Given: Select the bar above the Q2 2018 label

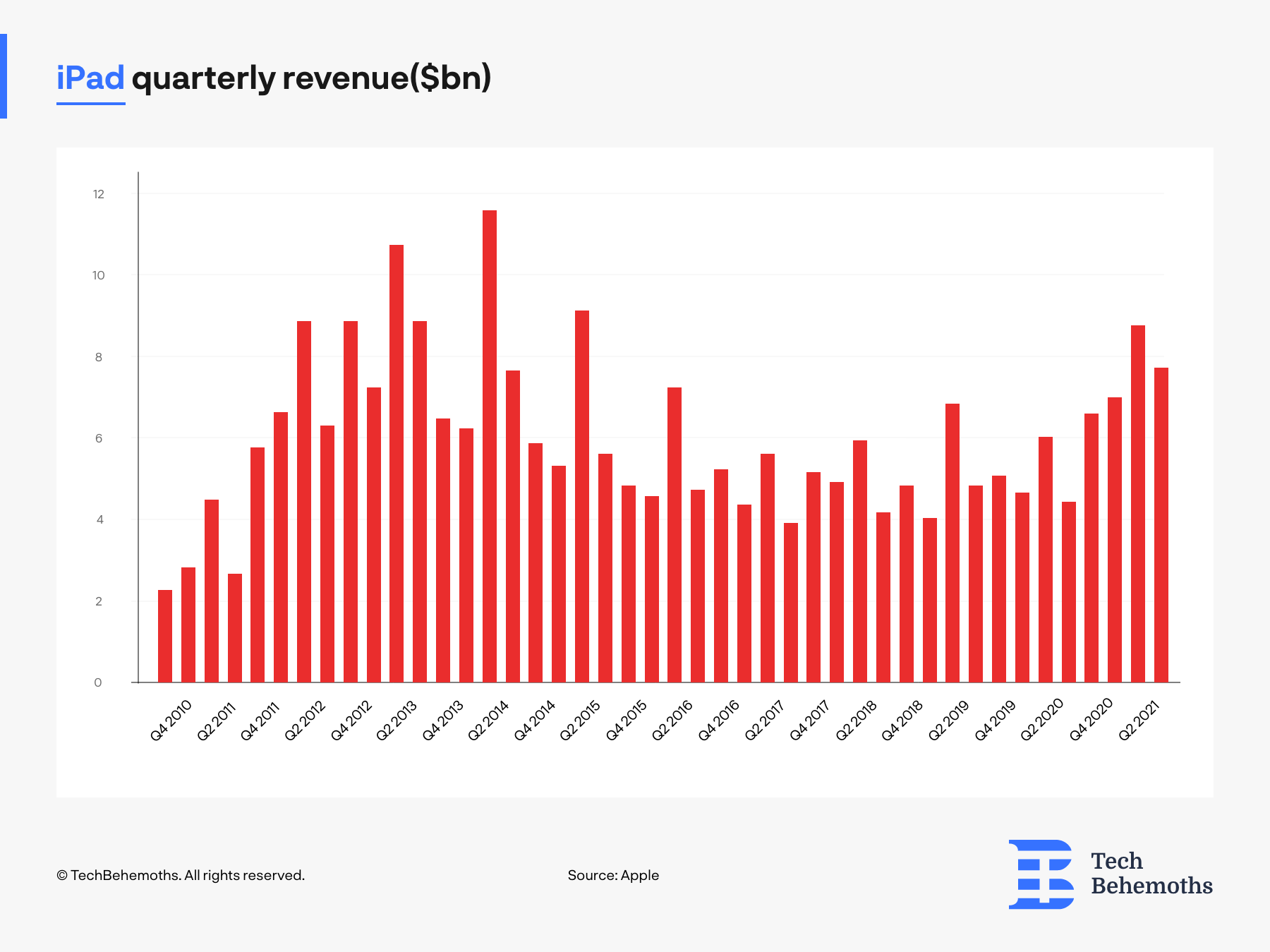Looking at the screenshot, I should (x=860, y=561).
